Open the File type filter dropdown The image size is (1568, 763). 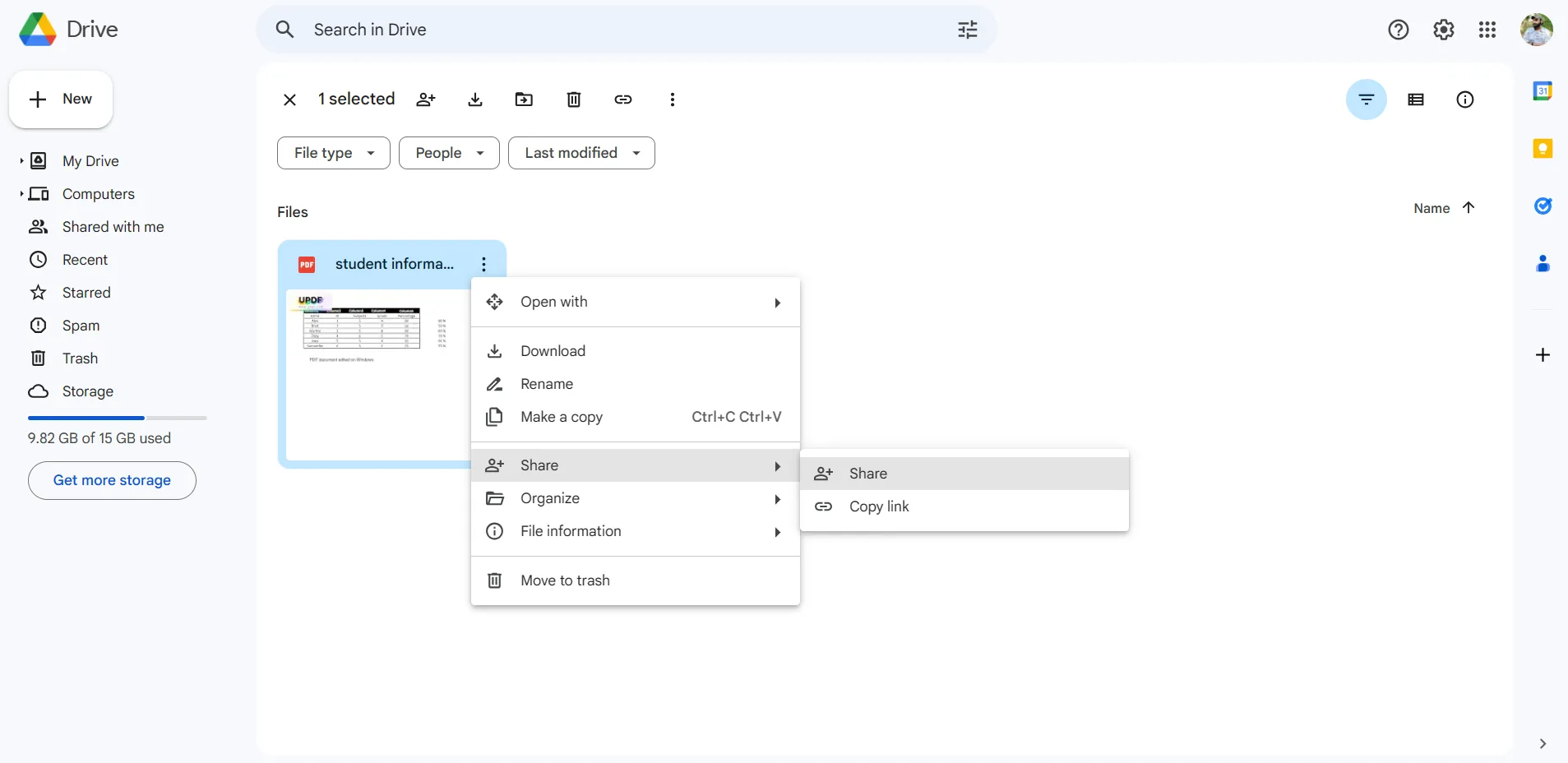tap(333, 153)
